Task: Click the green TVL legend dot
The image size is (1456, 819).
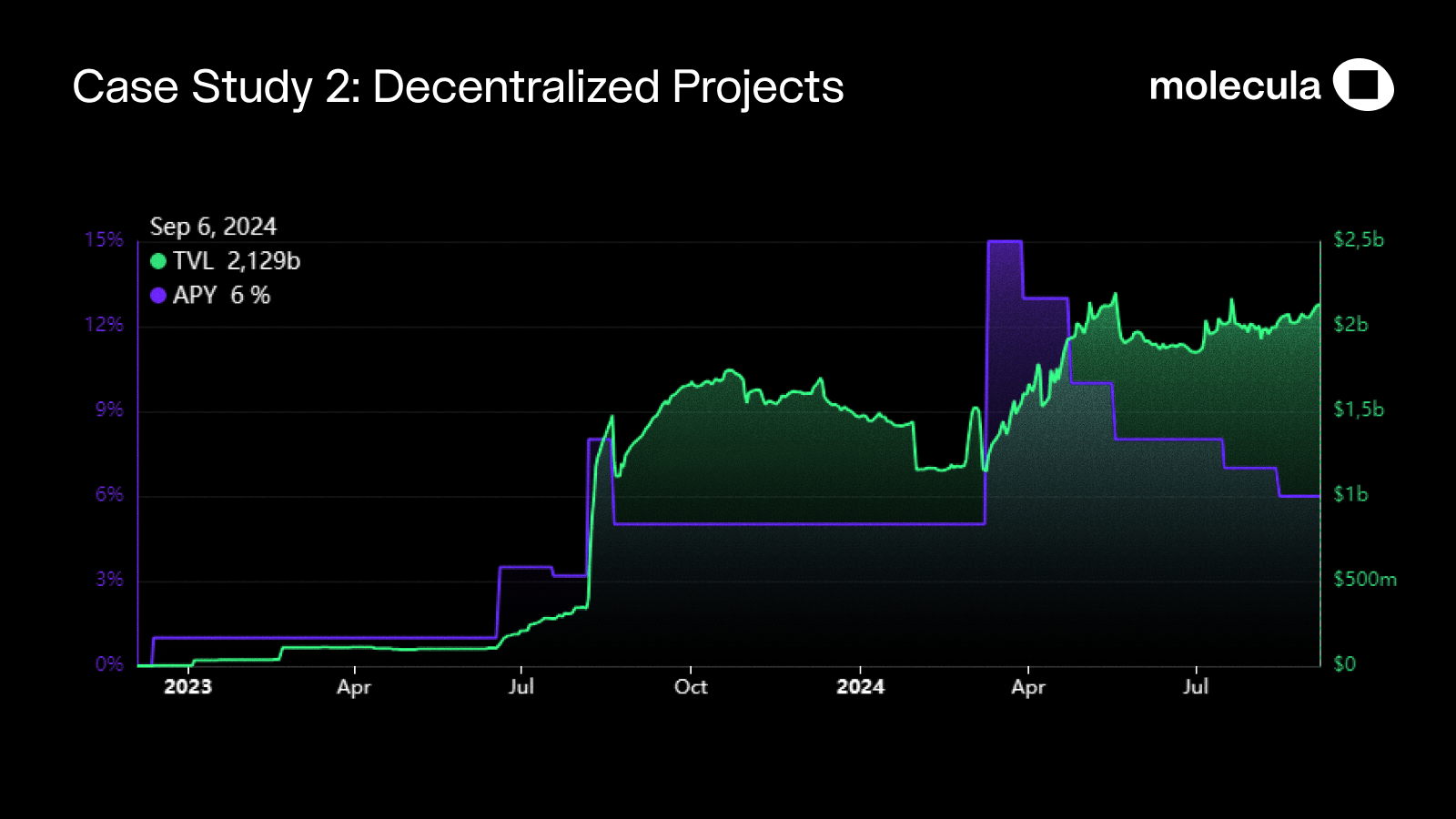Action: coord(158,261)
